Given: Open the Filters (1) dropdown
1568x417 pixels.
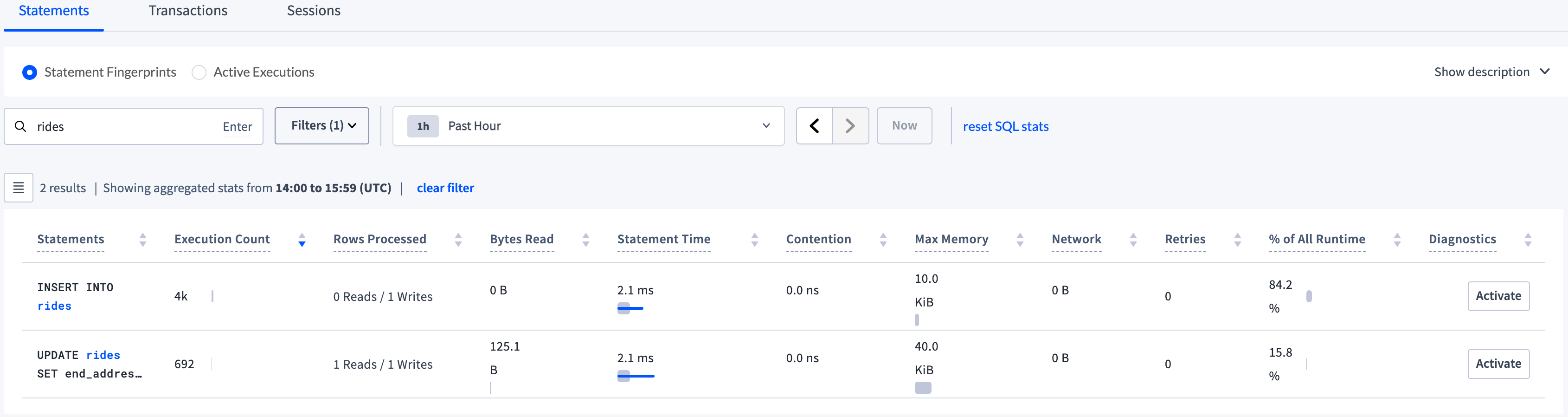Looking at the screenshot, I should [321, 125].
